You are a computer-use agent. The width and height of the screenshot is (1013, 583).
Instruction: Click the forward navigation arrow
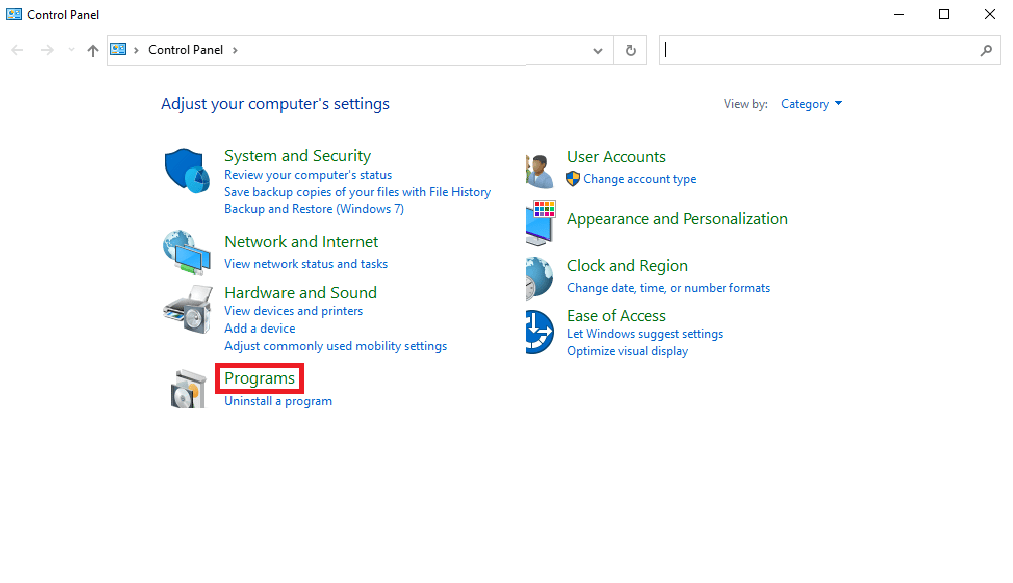point(47,50)
